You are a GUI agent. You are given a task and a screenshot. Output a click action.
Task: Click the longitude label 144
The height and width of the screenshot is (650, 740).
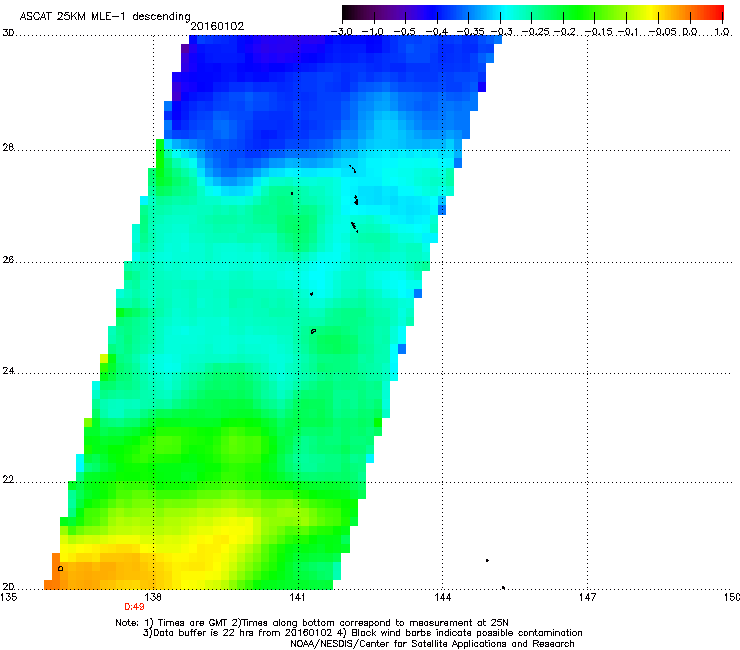pos(443,597)
